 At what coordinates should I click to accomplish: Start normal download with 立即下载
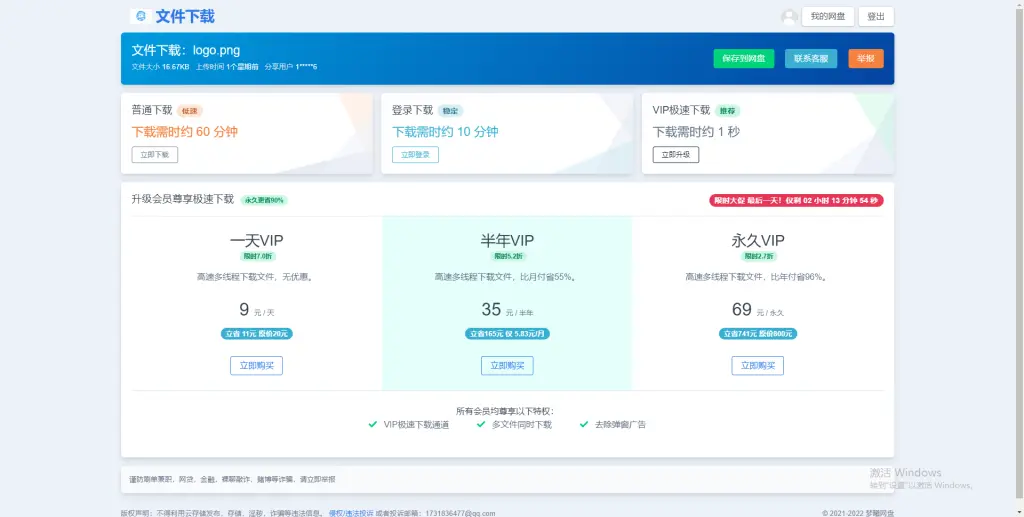point(155,155)
